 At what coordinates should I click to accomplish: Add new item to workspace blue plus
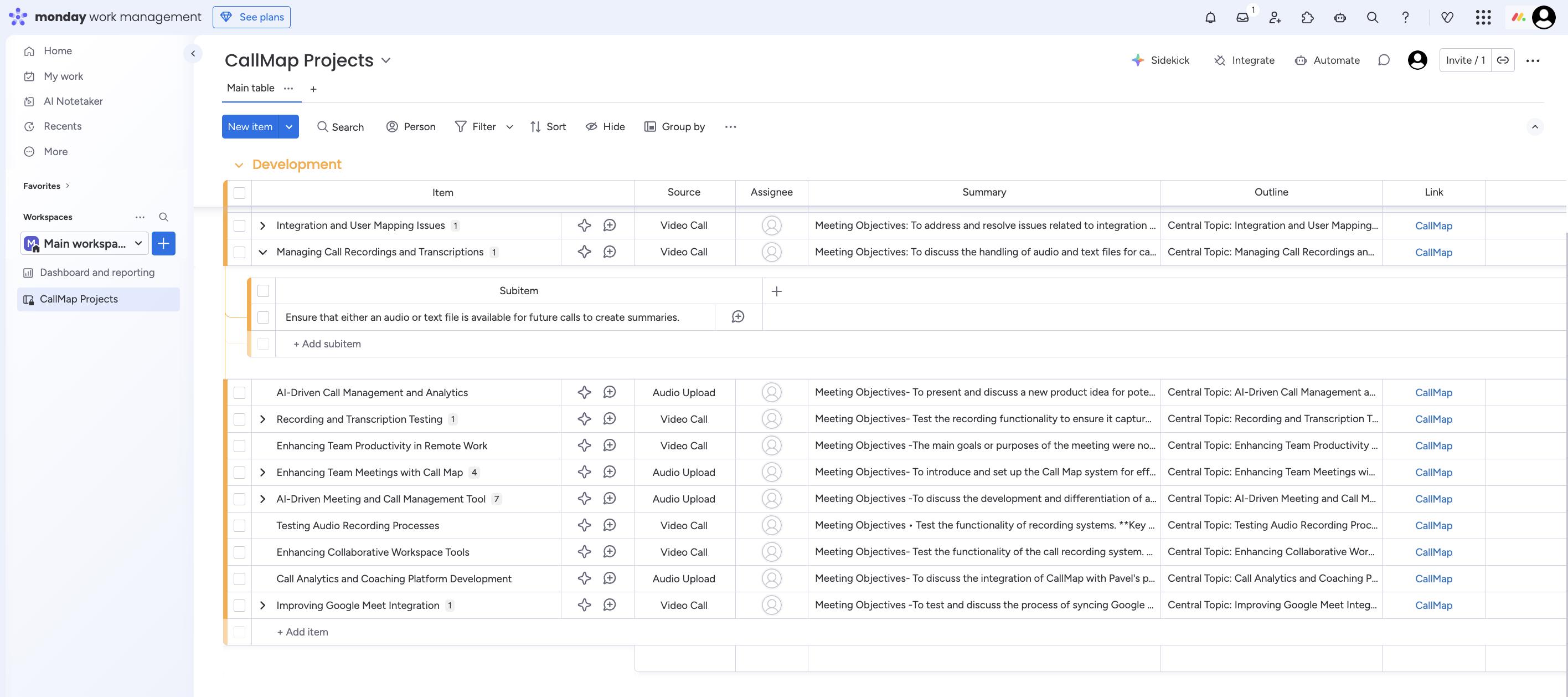point(163,244)
